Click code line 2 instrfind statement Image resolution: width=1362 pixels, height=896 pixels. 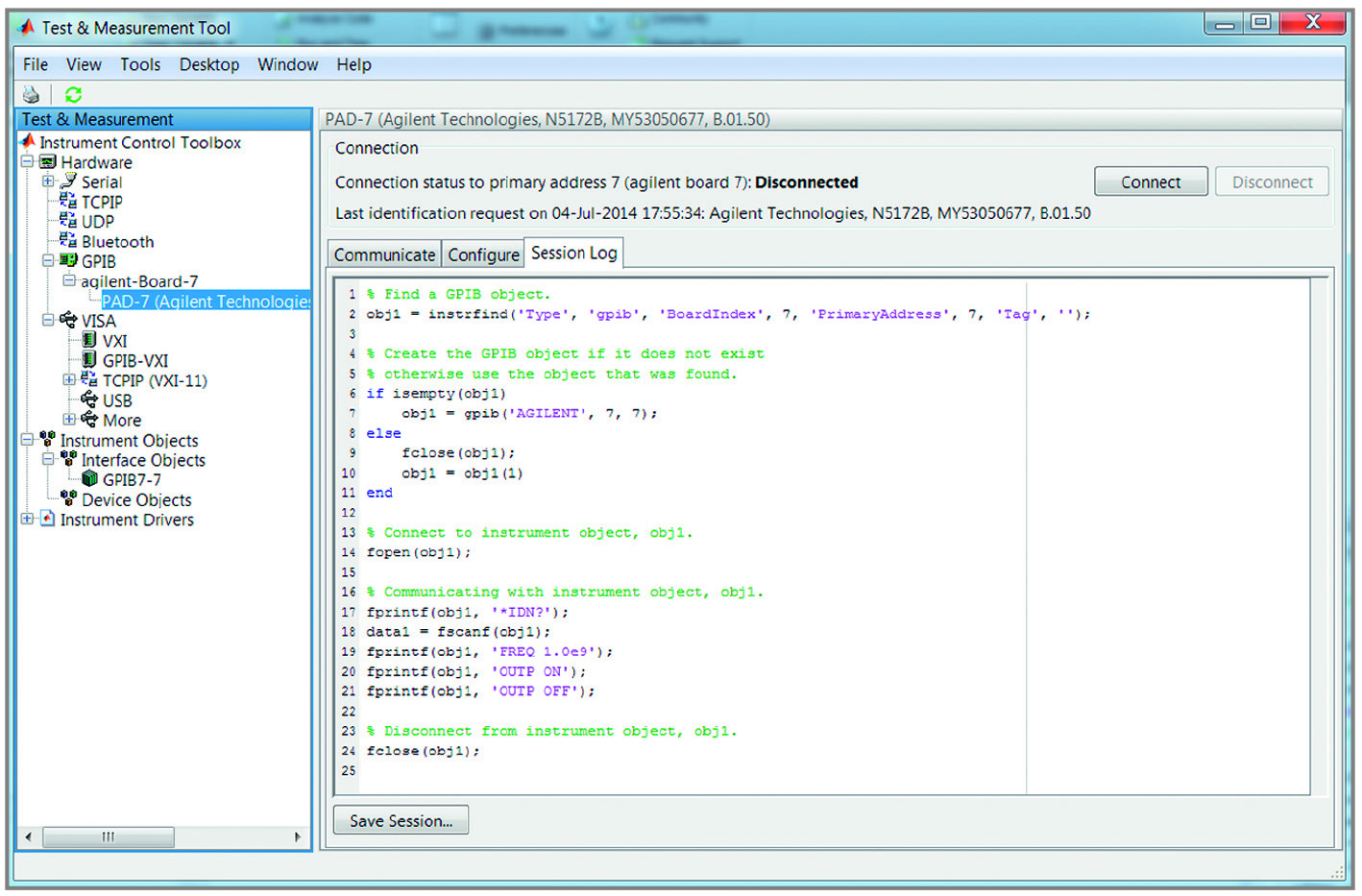(728, 314)
